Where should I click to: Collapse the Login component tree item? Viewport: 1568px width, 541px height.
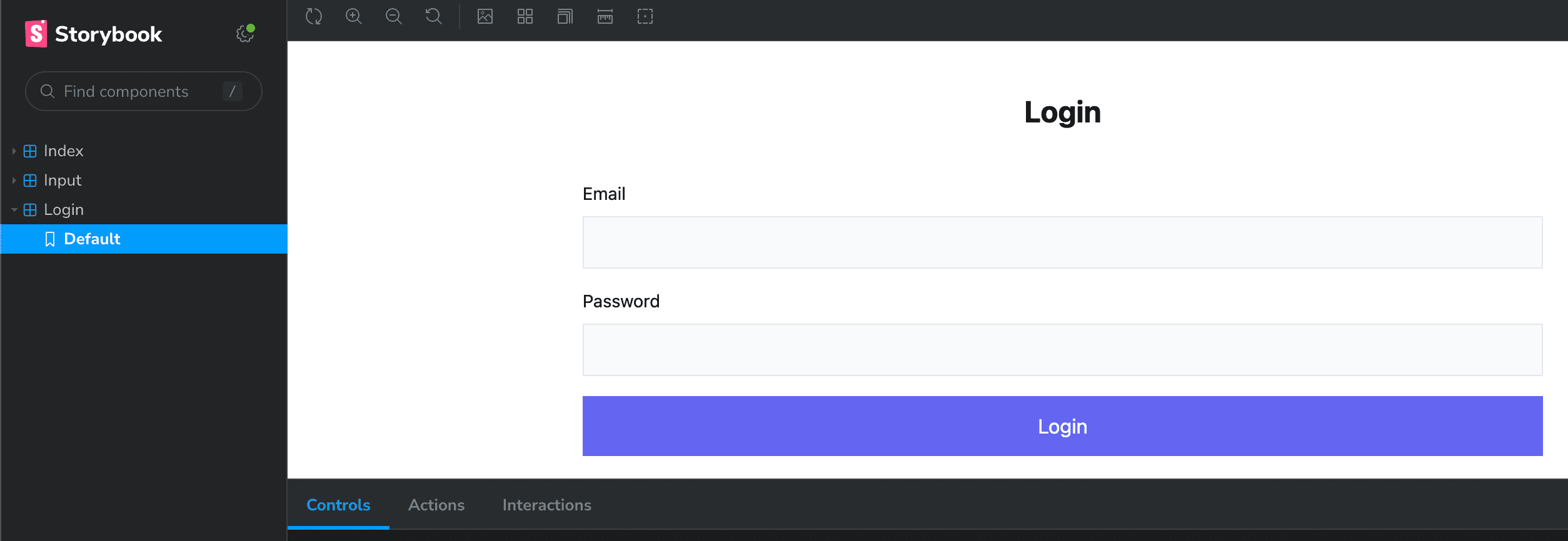63,210
